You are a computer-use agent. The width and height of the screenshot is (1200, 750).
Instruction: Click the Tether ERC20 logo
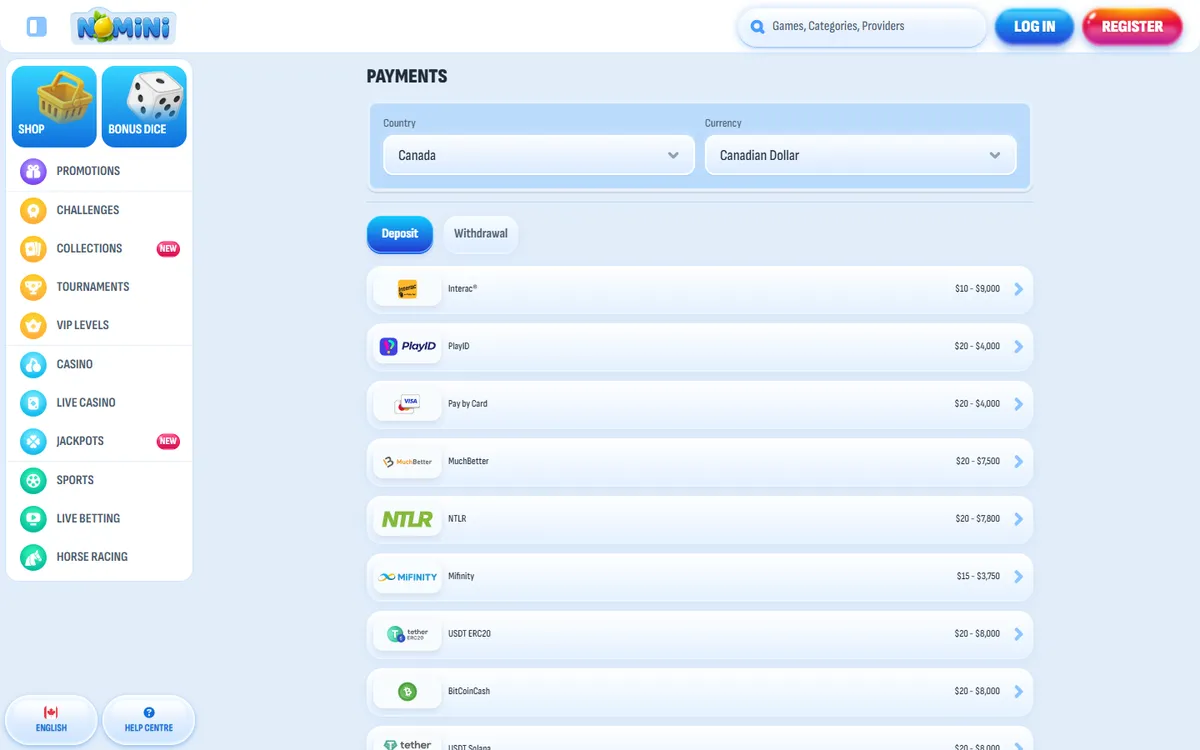click(x=407, y=634)
